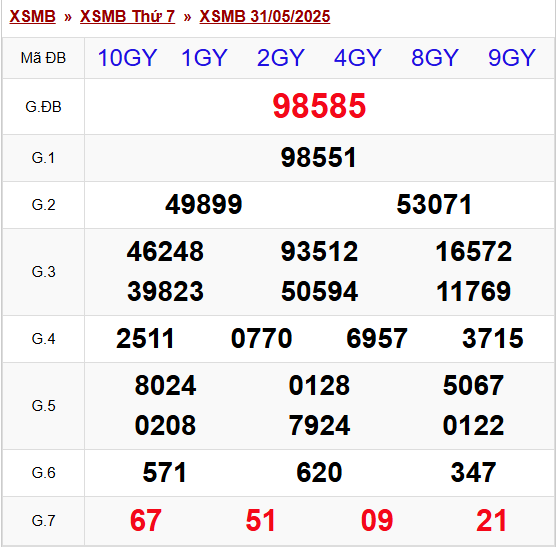558x547 pixels.
Task: Open the XSMB breadcrumb link
Action: [x=32, y=16]
